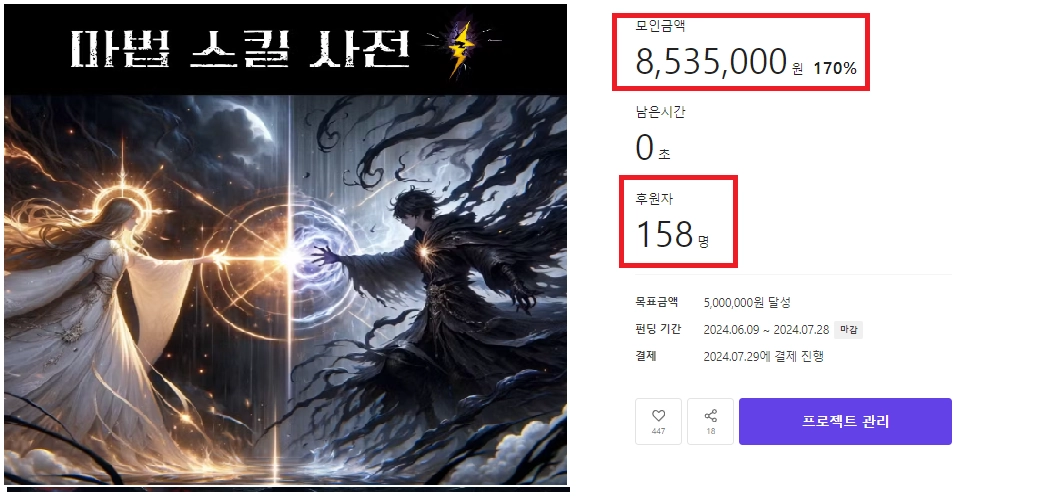This screenshot has height=498, width=1055.
Task: Click the 모인금액 label
Action: point(661,26)
